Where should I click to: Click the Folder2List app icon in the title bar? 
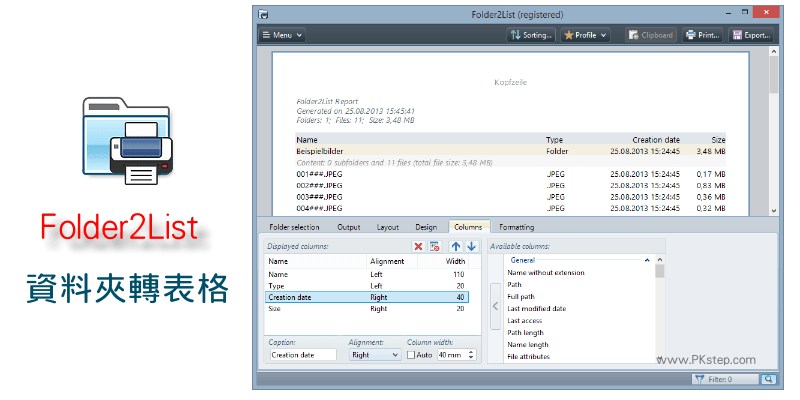tap(263, 14)
